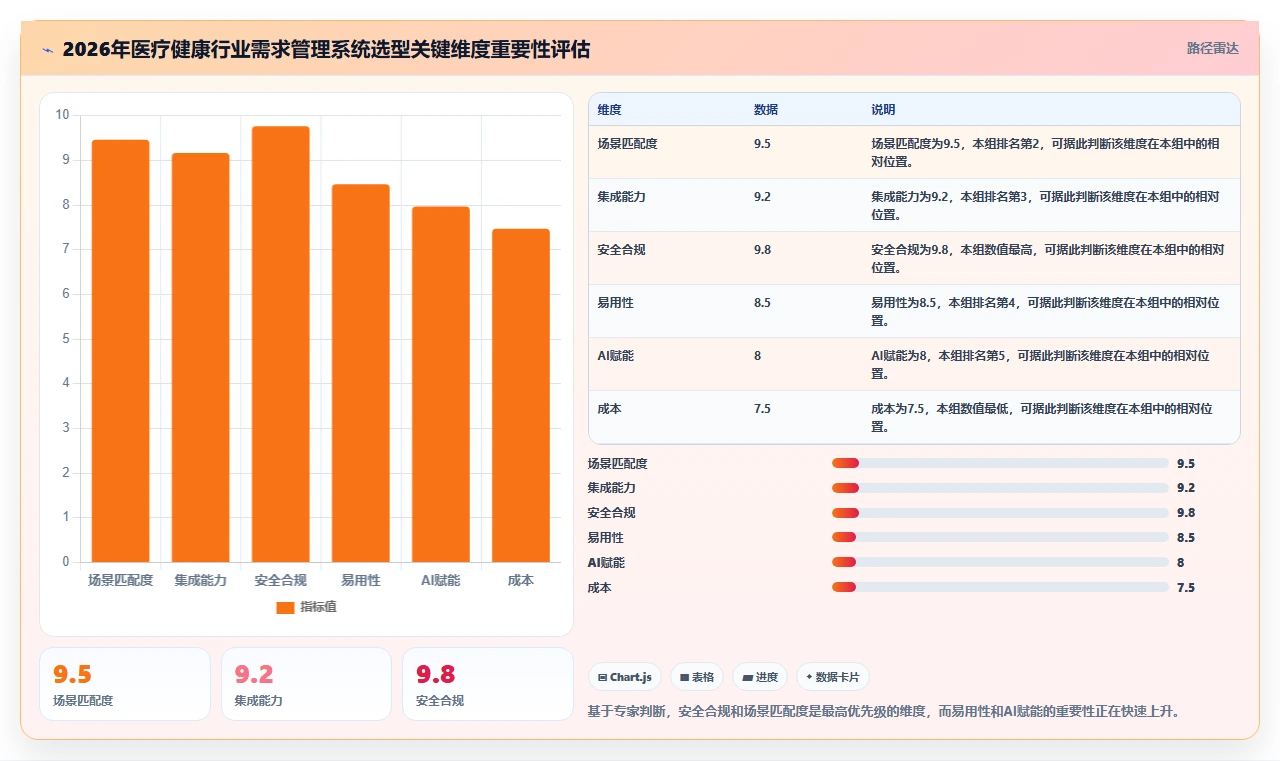This screenshot has width=1280, height=761.
Task: Click the 8.5 value in the table
Action: click(762, 303)
